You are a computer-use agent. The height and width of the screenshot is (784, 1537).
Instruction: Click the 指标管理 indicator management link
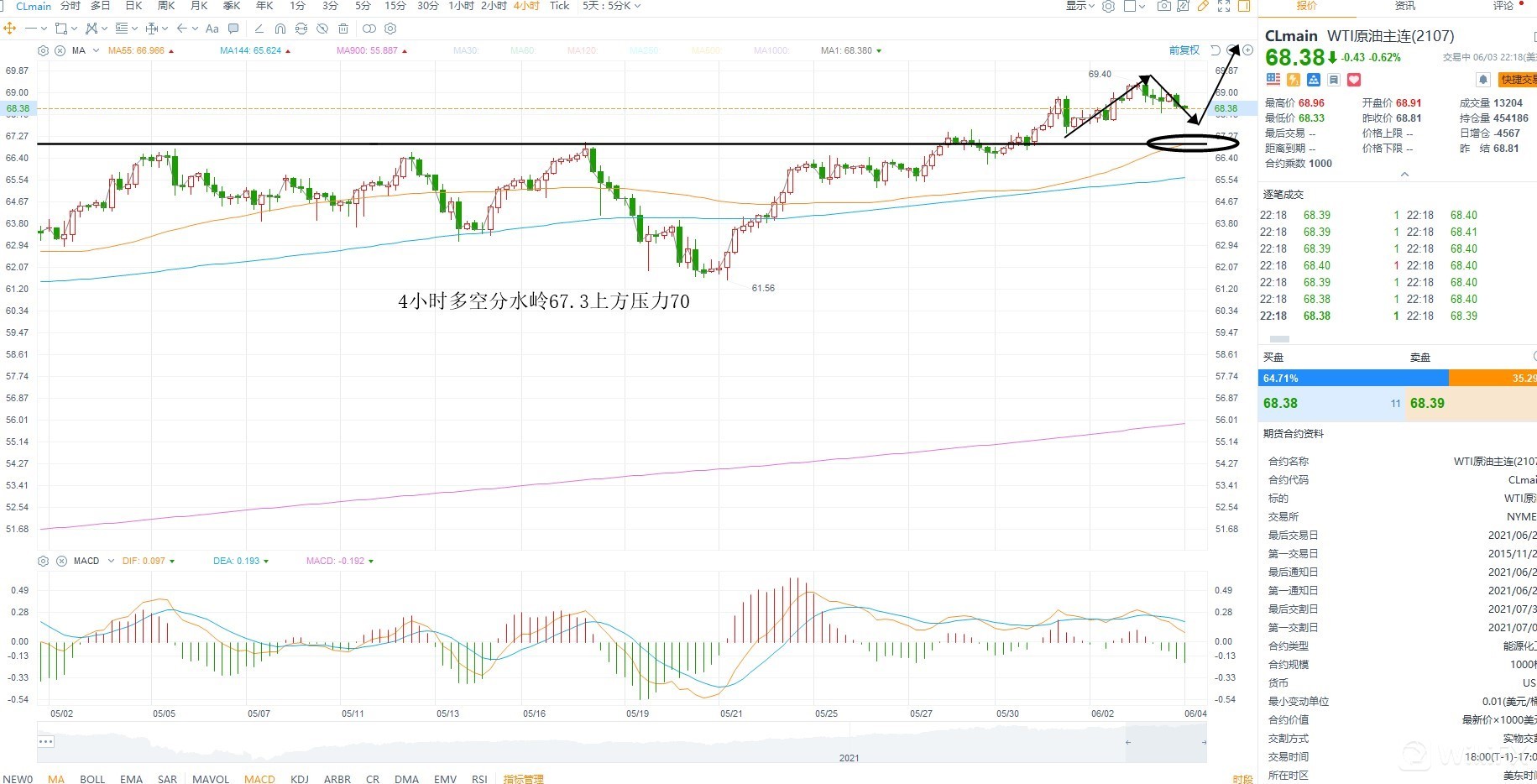click(x=524, y=779)
